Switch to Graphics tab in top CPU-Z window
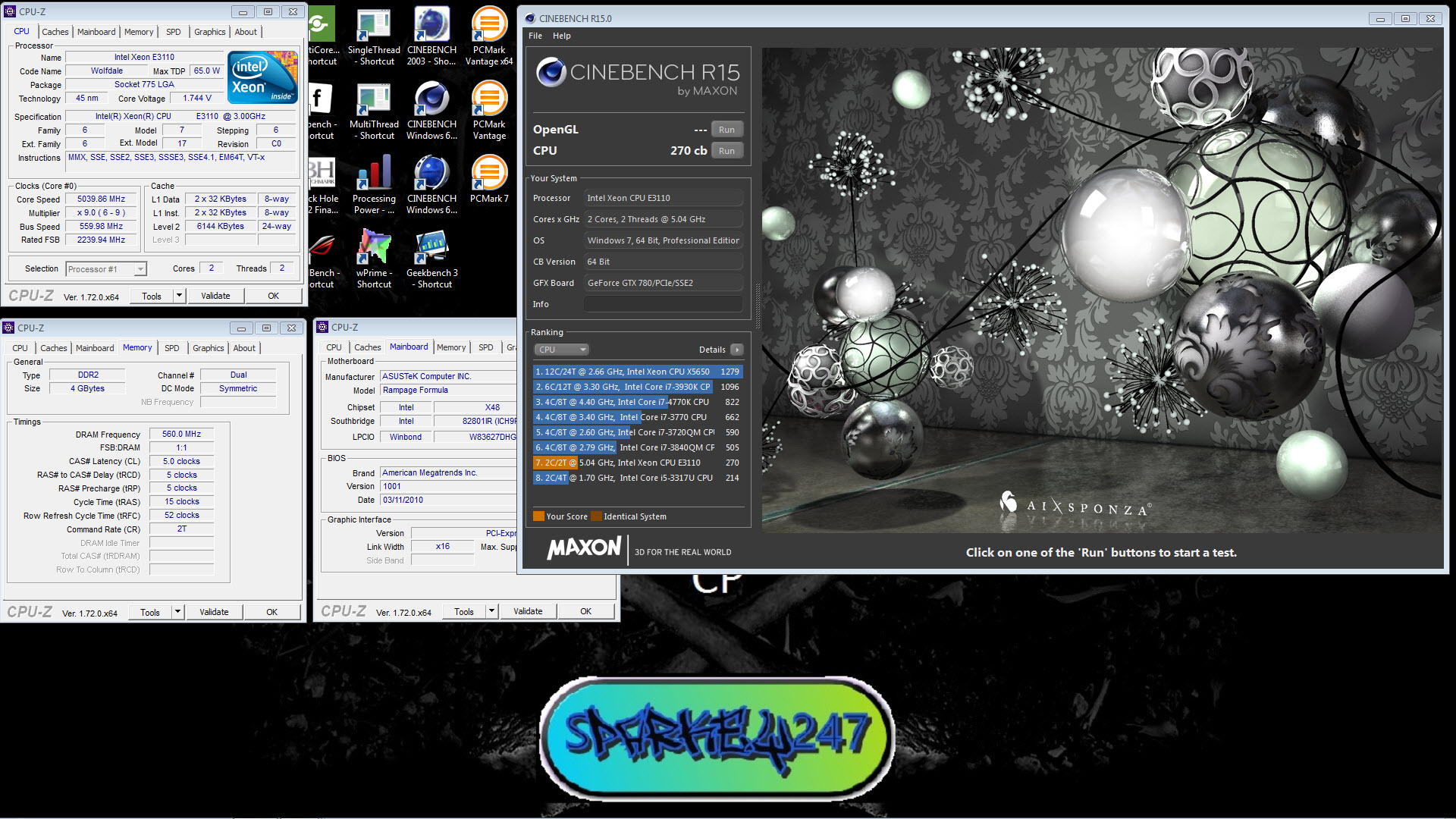This screenshot has height=819, width=1456. [209, 32]
